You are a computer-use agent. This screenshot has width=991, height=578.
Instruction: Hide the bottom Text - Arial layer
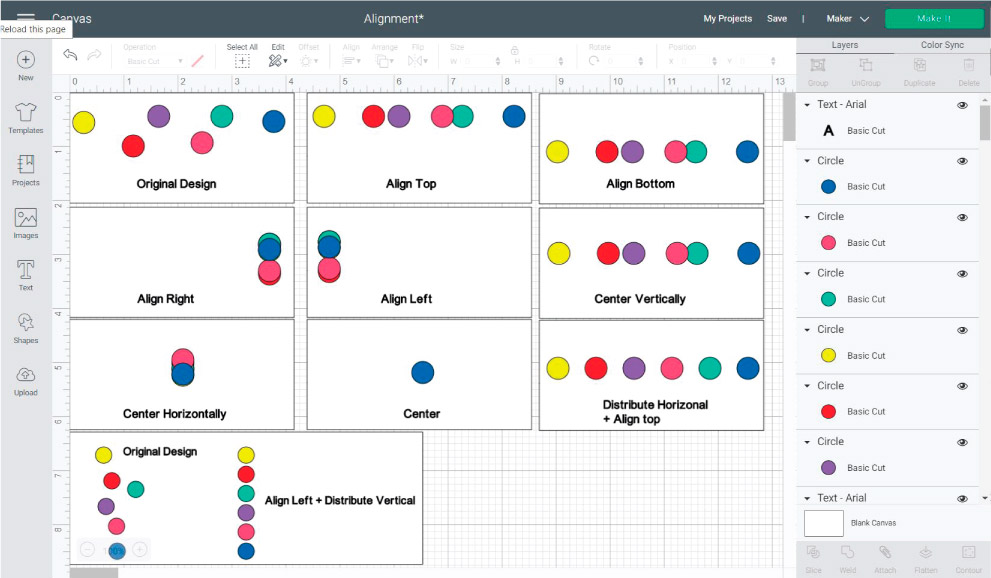[962, 498]
